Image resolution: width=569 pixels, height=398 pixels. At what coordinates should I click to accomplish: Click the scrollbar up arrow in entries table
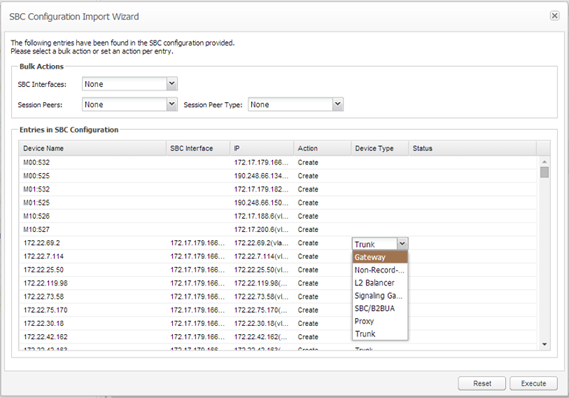point(544,161)
